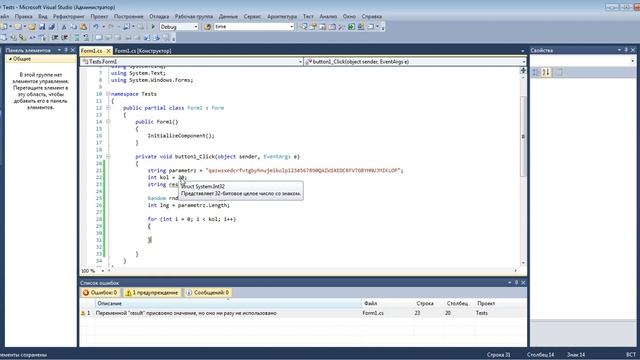
Task: Open the 'time' search combo box dropdown
Action: [x=291, y=27]
